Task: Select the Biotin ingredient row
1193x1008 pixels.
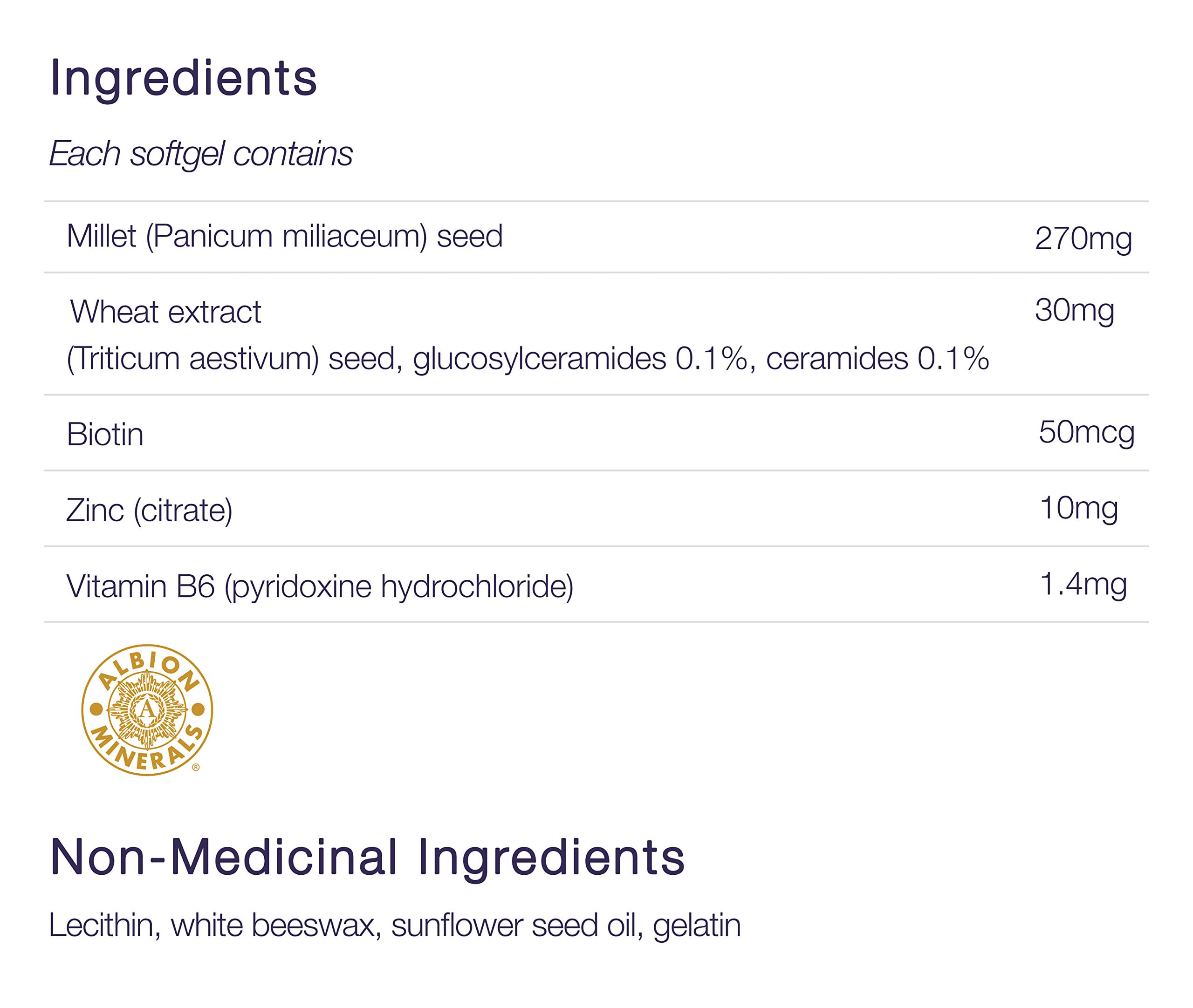Action: 596,433
